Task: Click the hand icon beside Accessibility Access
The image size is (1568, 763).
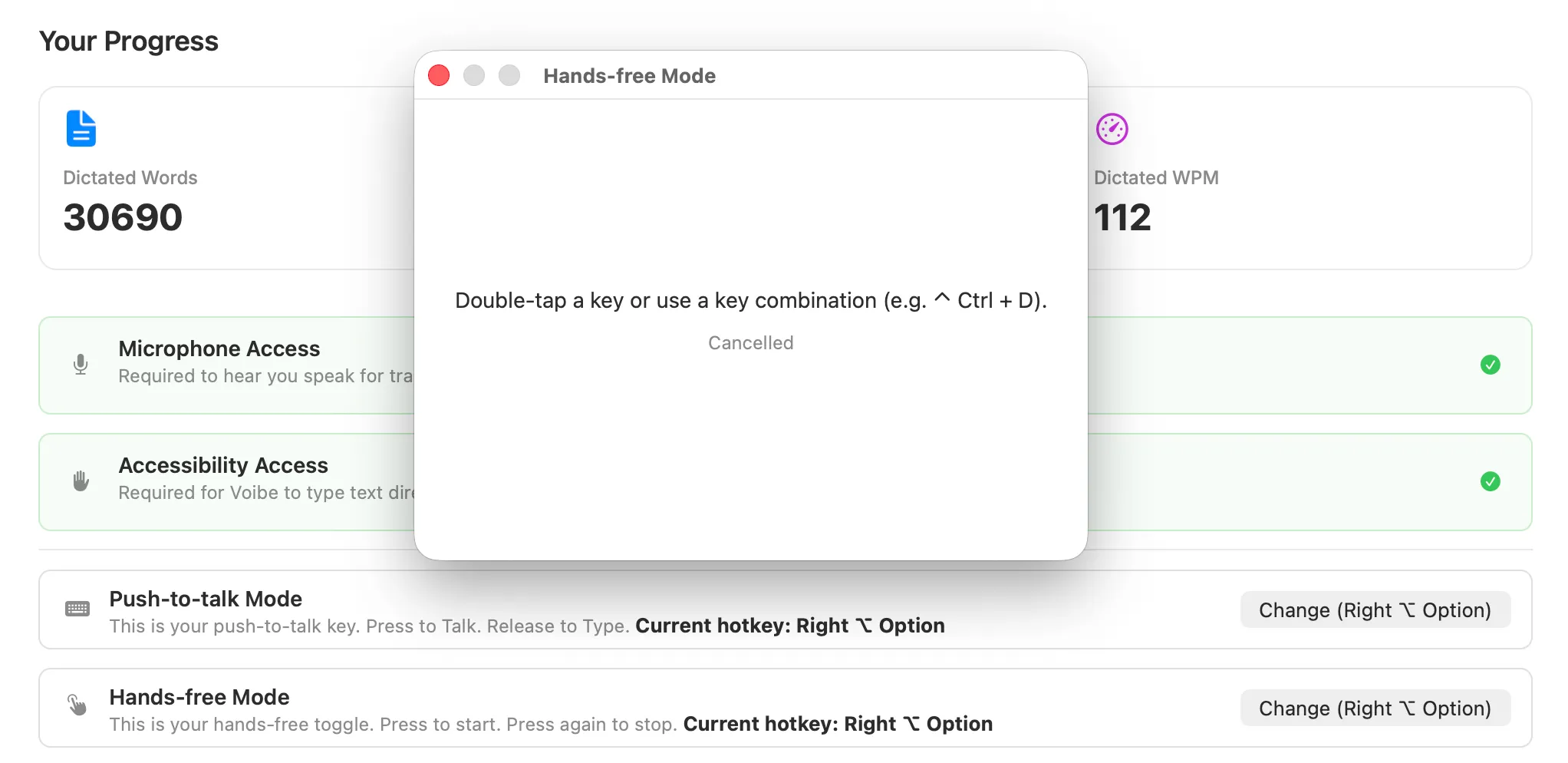Action: (x=80, y=481)
